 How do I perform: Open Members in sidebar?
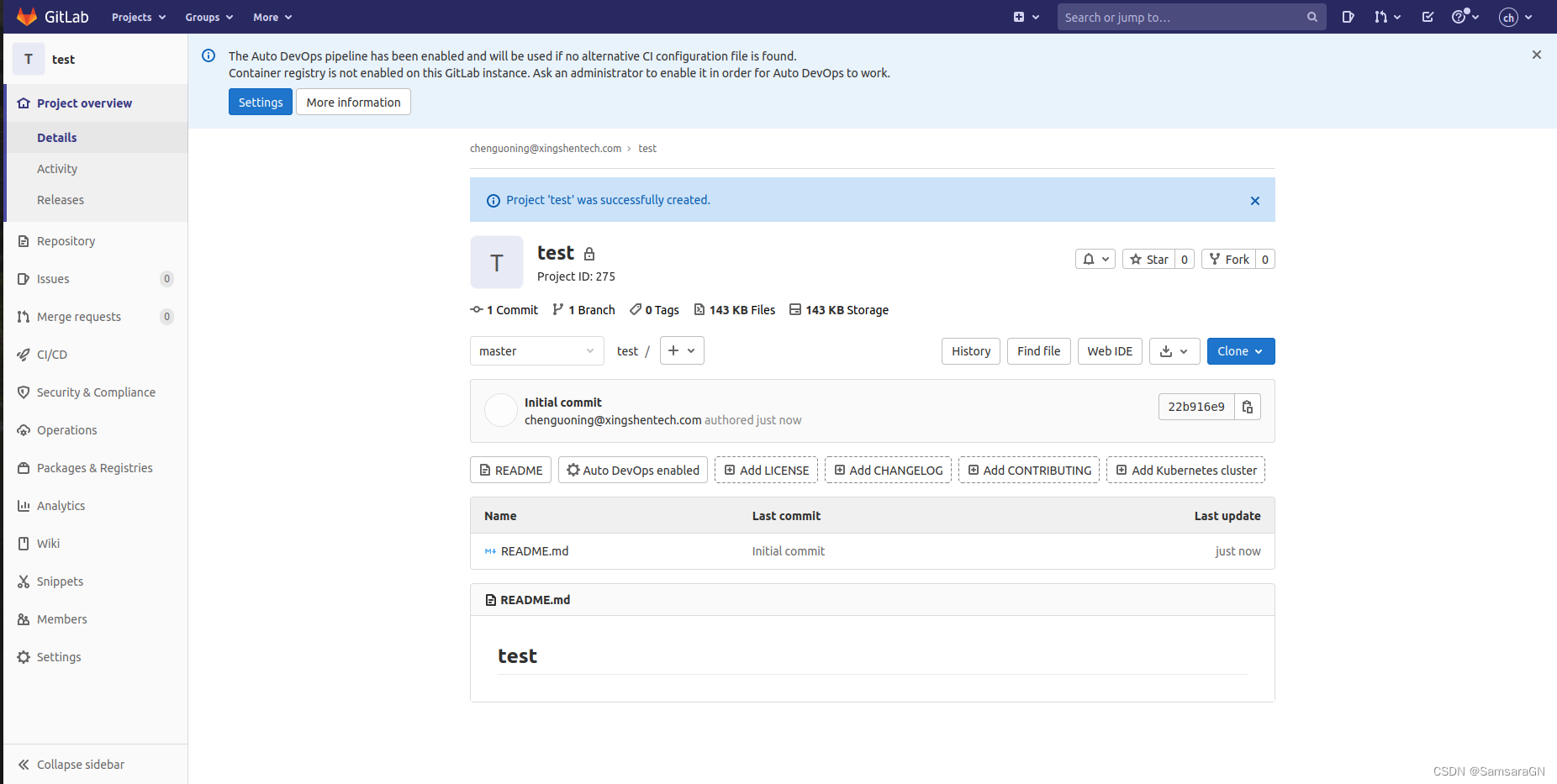point(96,619)
